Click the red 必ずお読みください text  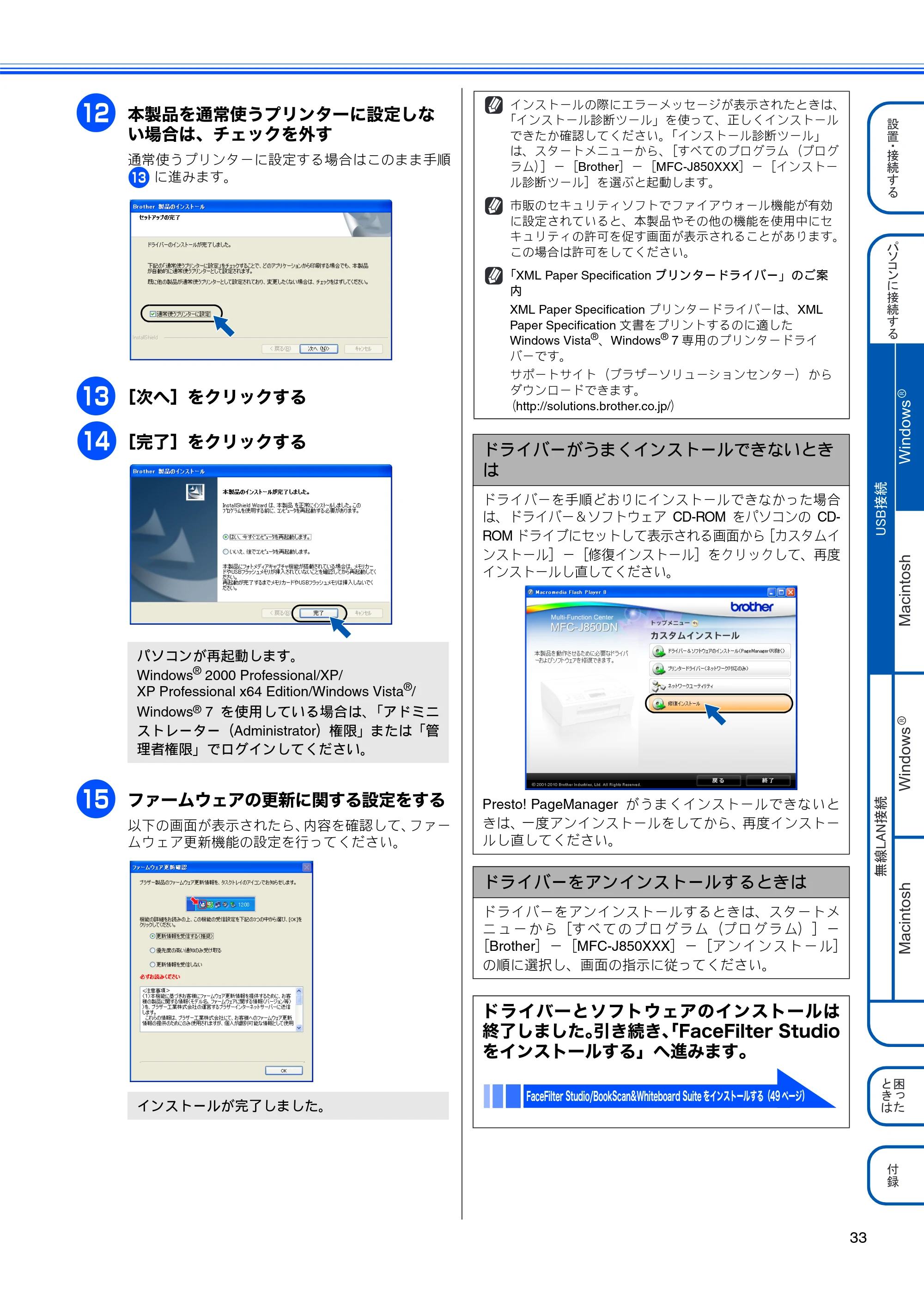[159, 976]
